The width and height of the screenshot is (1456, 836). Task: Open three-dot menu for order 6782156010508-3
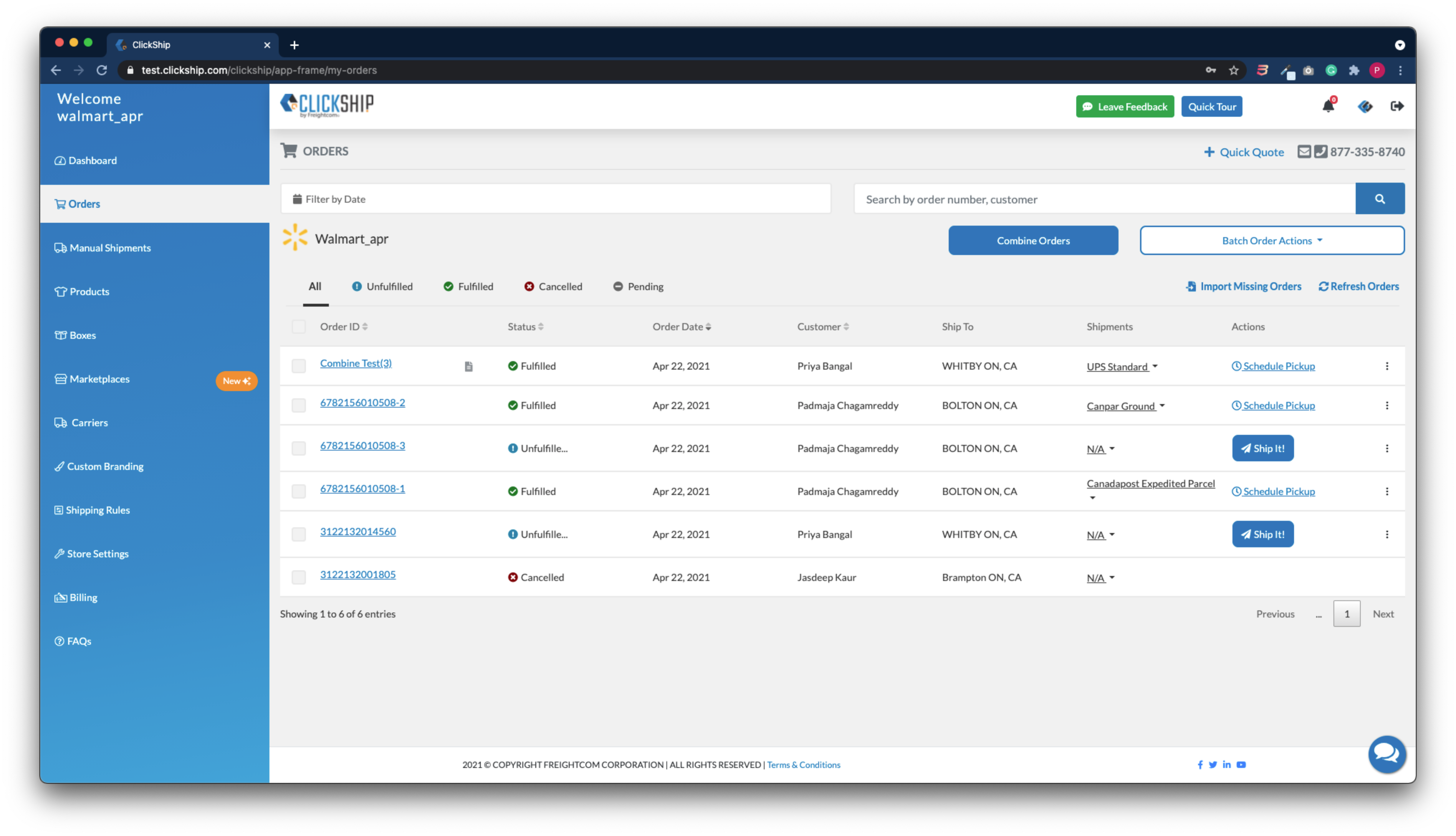[x=1386, y=448]
